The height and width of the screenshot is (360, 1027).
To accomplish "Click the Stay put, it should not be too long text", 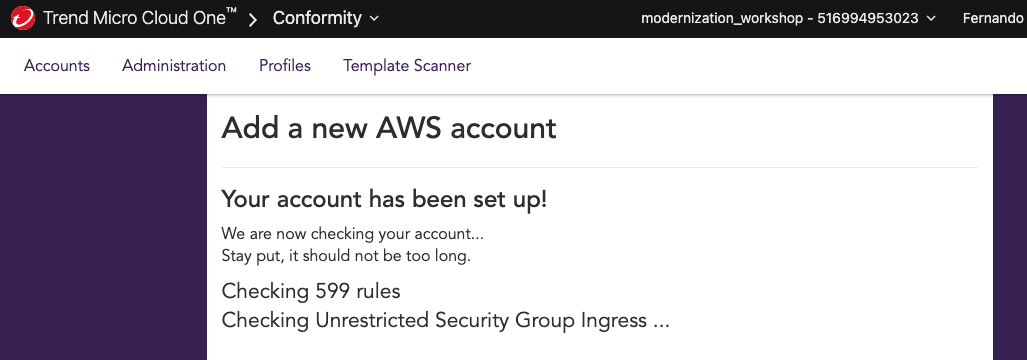I will click(x=346, y=255).
